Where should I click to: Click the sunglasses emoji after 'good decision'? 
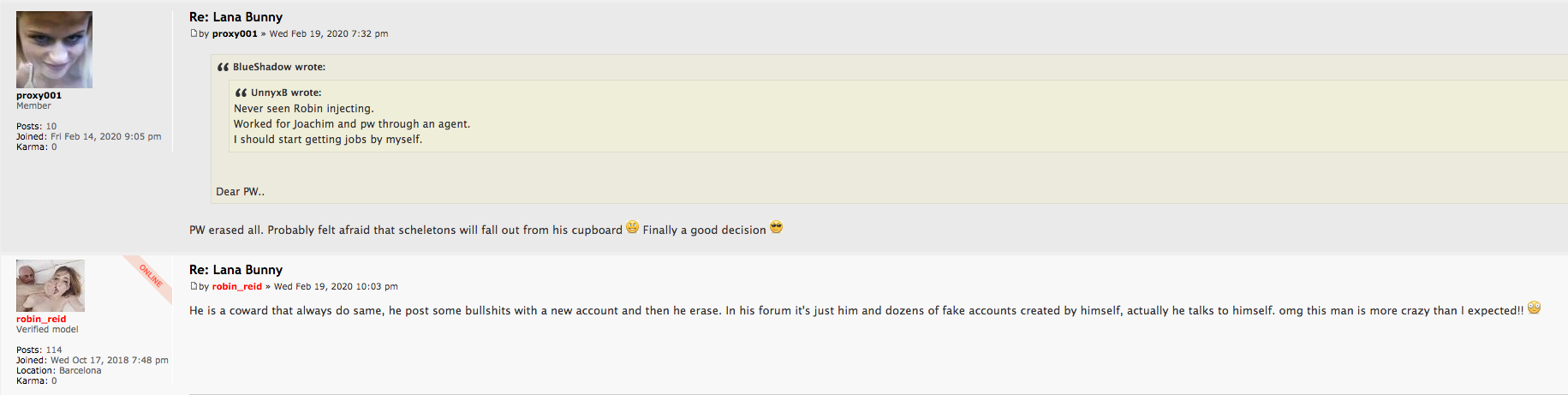click(777, 228)
